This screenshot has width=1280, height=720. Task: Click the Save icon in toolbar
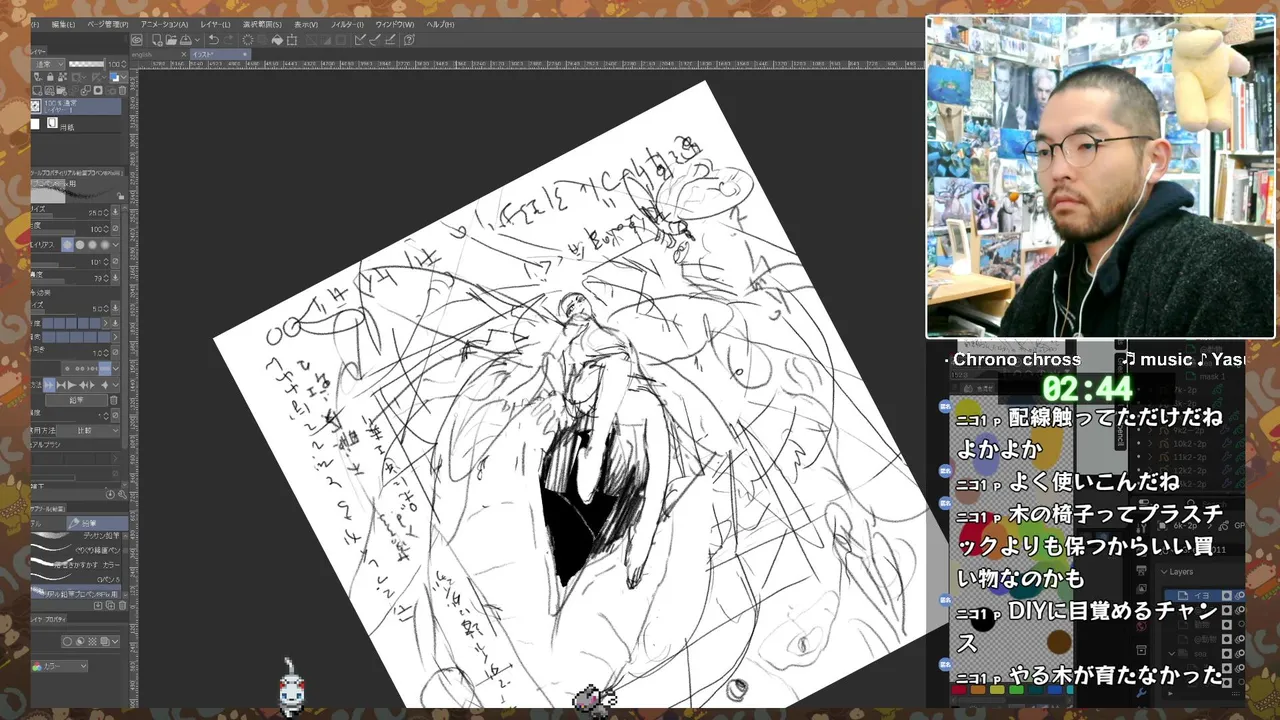pyautogui.click(x=185, y=40)
